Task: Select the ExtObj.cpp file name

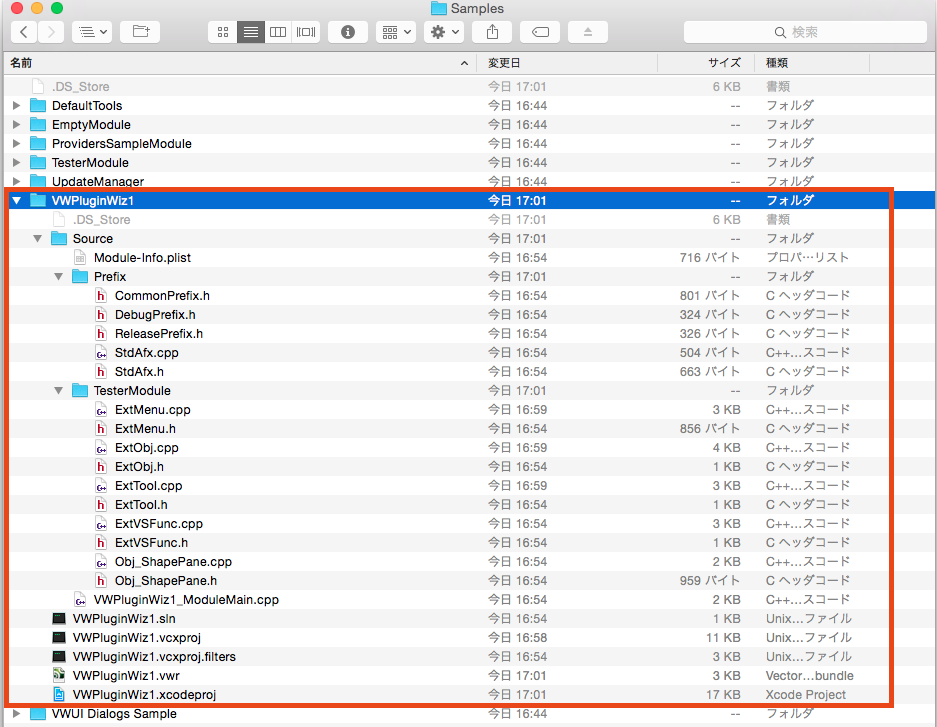Action: click(x=147, y=448)
